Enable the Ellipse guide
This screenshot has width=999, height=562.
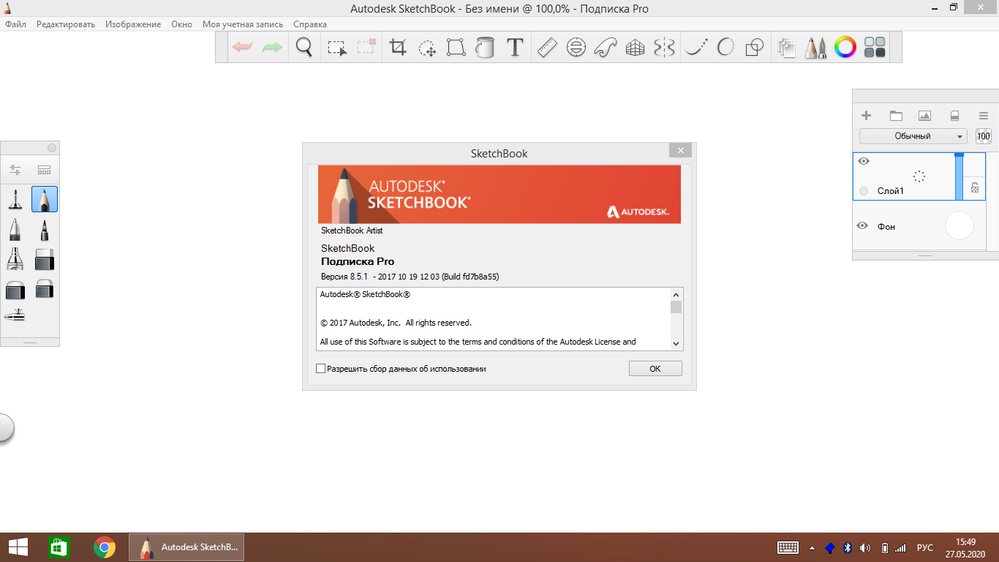click(x=576, y=47)
